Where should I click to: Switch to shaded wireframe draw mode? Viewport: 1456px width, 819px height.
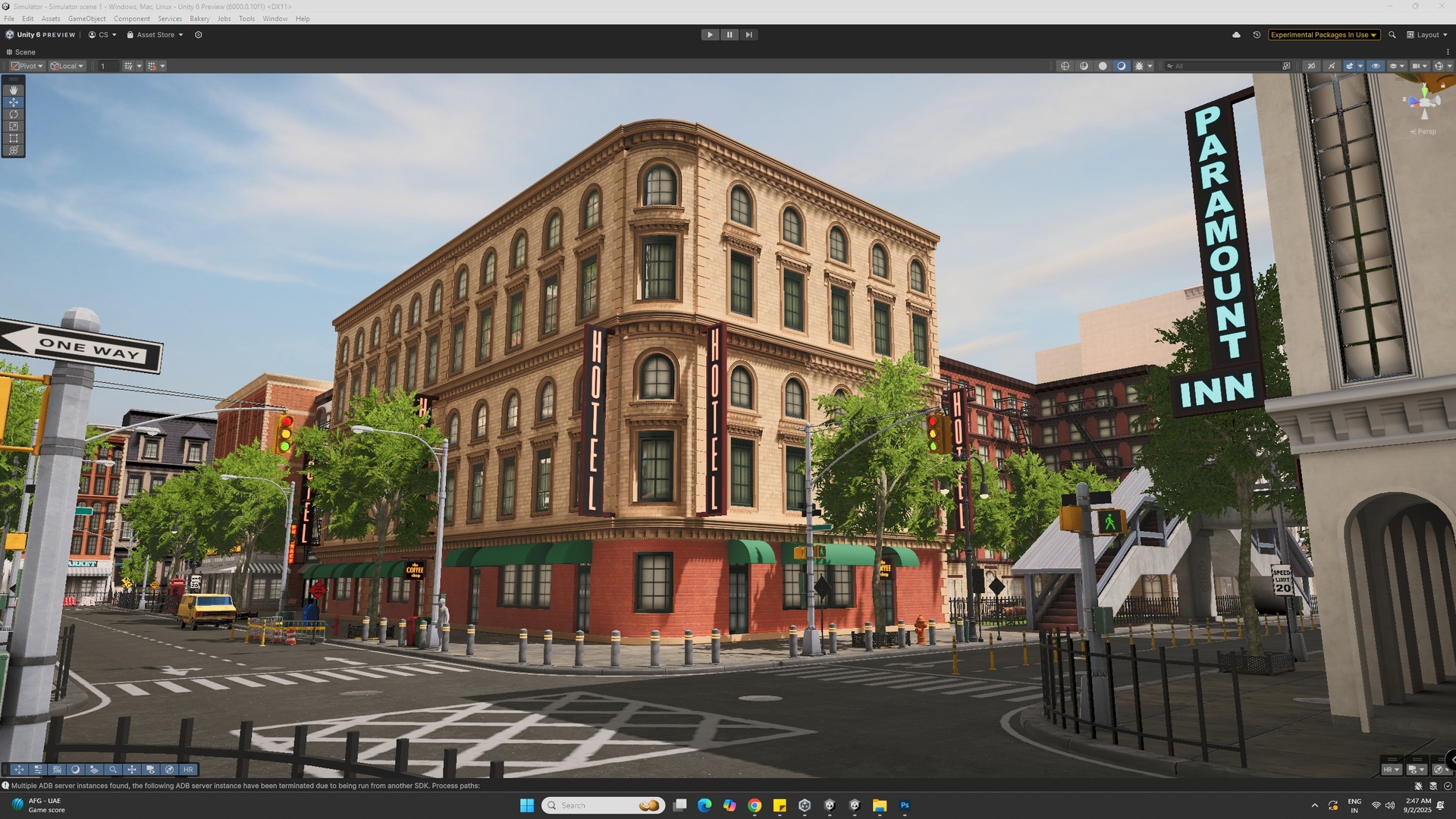[x=1084, y=66]
